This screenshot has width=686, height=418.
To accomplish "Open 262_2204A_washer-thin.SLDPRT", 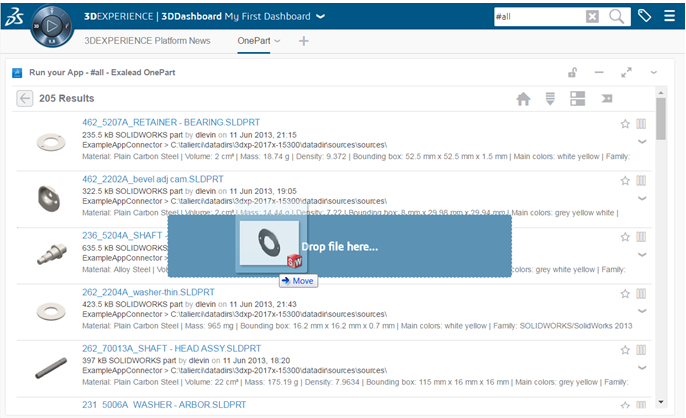I will (148, 292).
